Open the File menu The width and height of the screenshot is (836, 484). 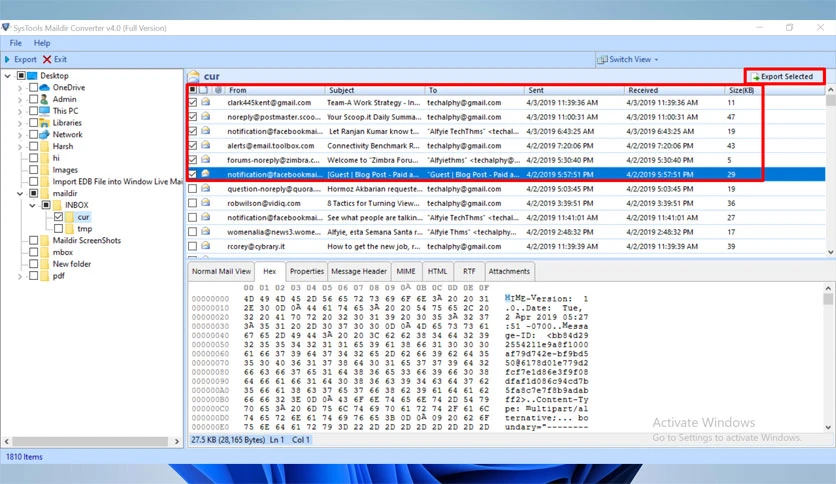(15, 43)
